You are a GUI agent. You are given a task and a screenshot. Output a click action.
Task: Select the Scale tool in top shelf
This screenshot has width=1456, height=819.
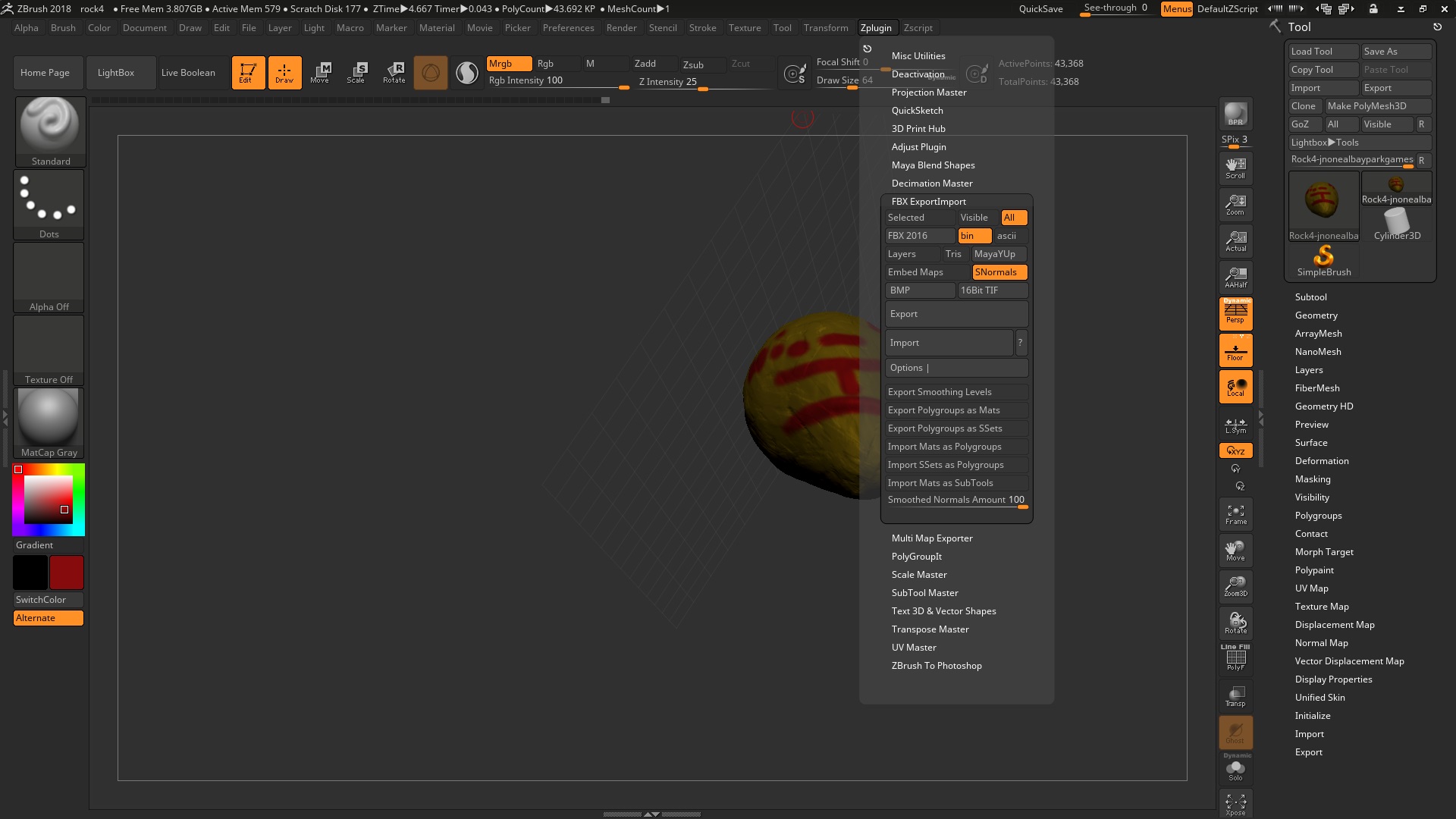(x=356, y=73)
